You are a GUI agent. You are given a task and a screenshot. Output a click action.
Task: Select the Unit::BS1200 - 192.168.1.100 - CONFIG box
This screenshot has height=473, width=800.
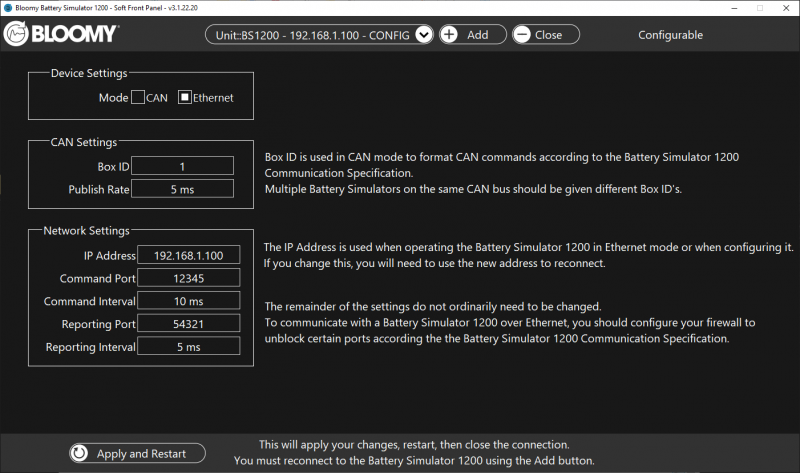(x=319, y=35)
